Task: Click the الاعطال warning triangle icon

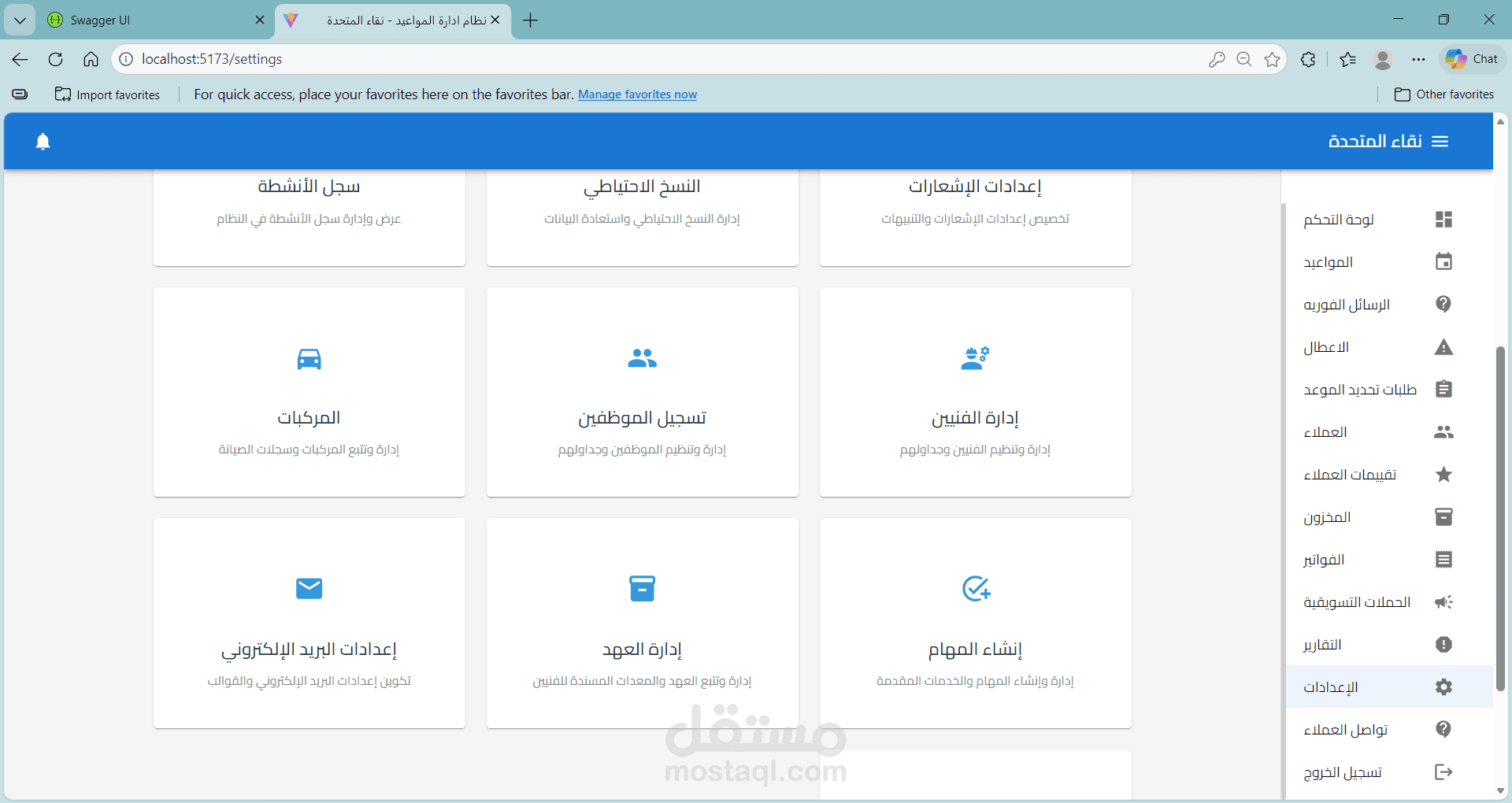Action: click(x=1443, y=347)
